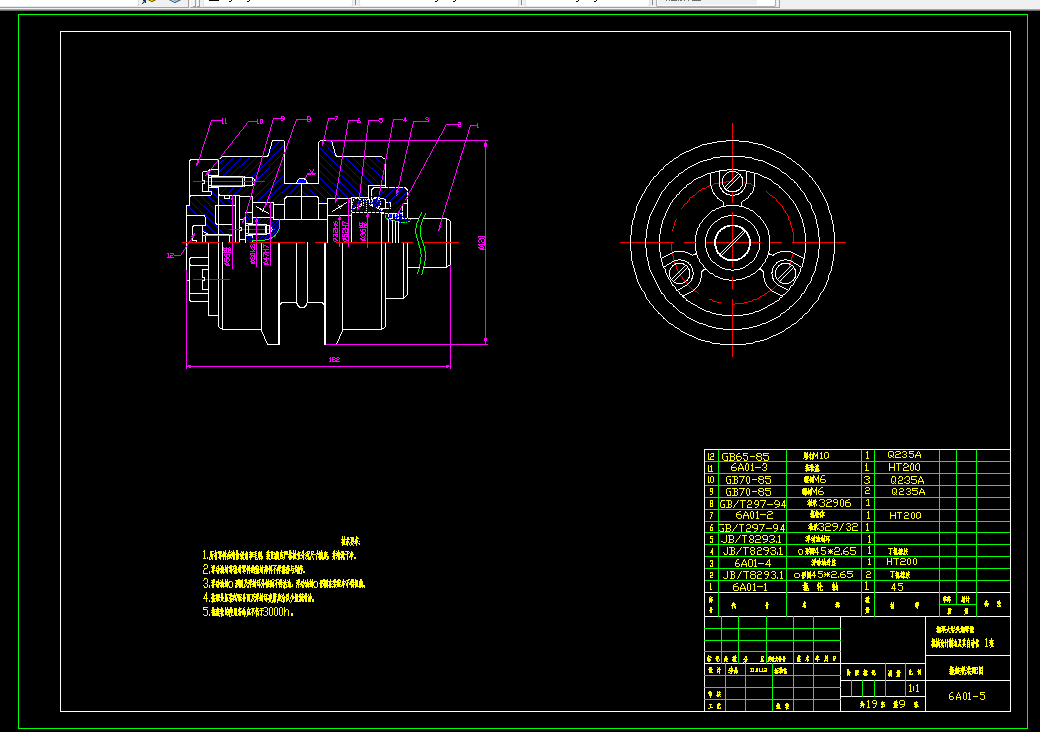The image size is (1040, 732).
Task: Select top screw head in circular end view
Action: tap(732, 182)
